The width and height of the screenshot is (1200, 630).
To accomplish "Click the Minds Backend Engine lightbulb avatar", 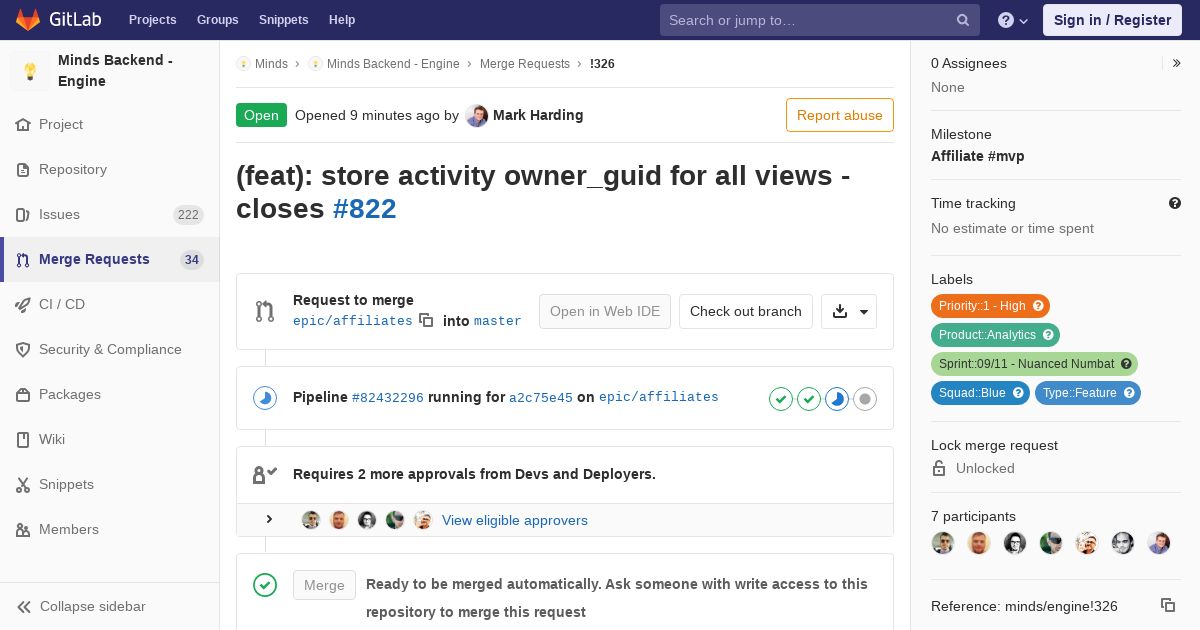I will coord(30,71).
